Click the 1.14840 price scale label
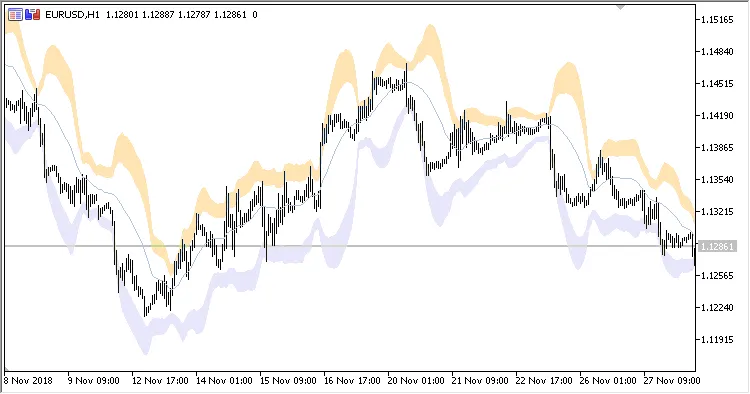Image resolution: width=750 pixels, height=394 pixels. pos(717,52)
